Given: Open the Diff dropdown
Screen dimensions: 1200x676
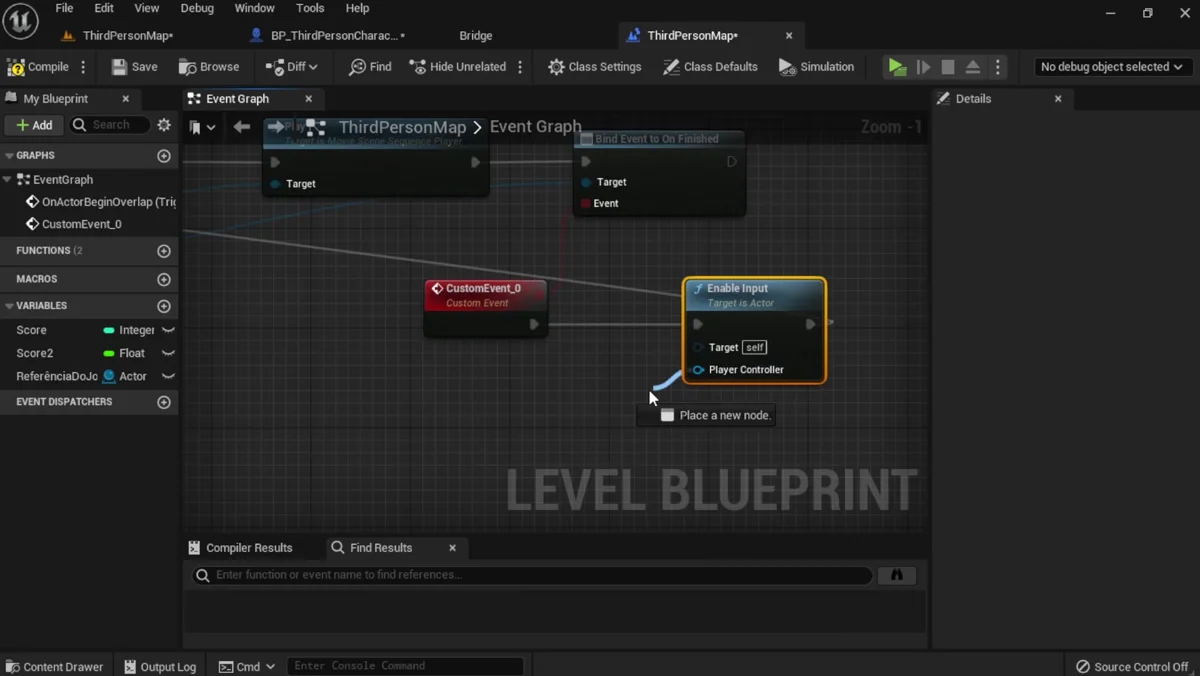Looking at the screenshot, I should click(x=291, y=67).
